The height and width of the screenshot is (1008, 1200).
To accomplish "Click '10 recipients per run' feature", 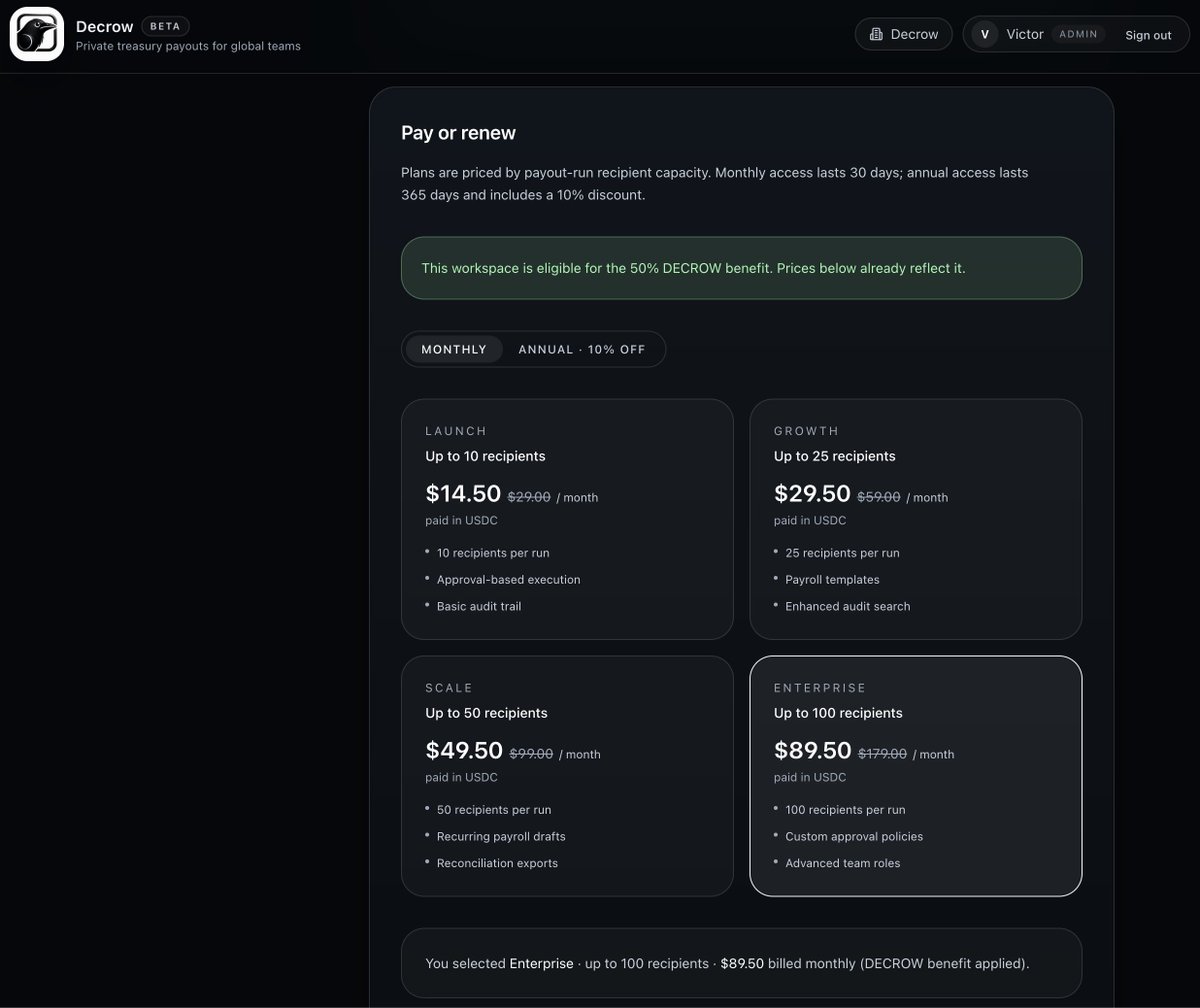I will pos(493,552).
